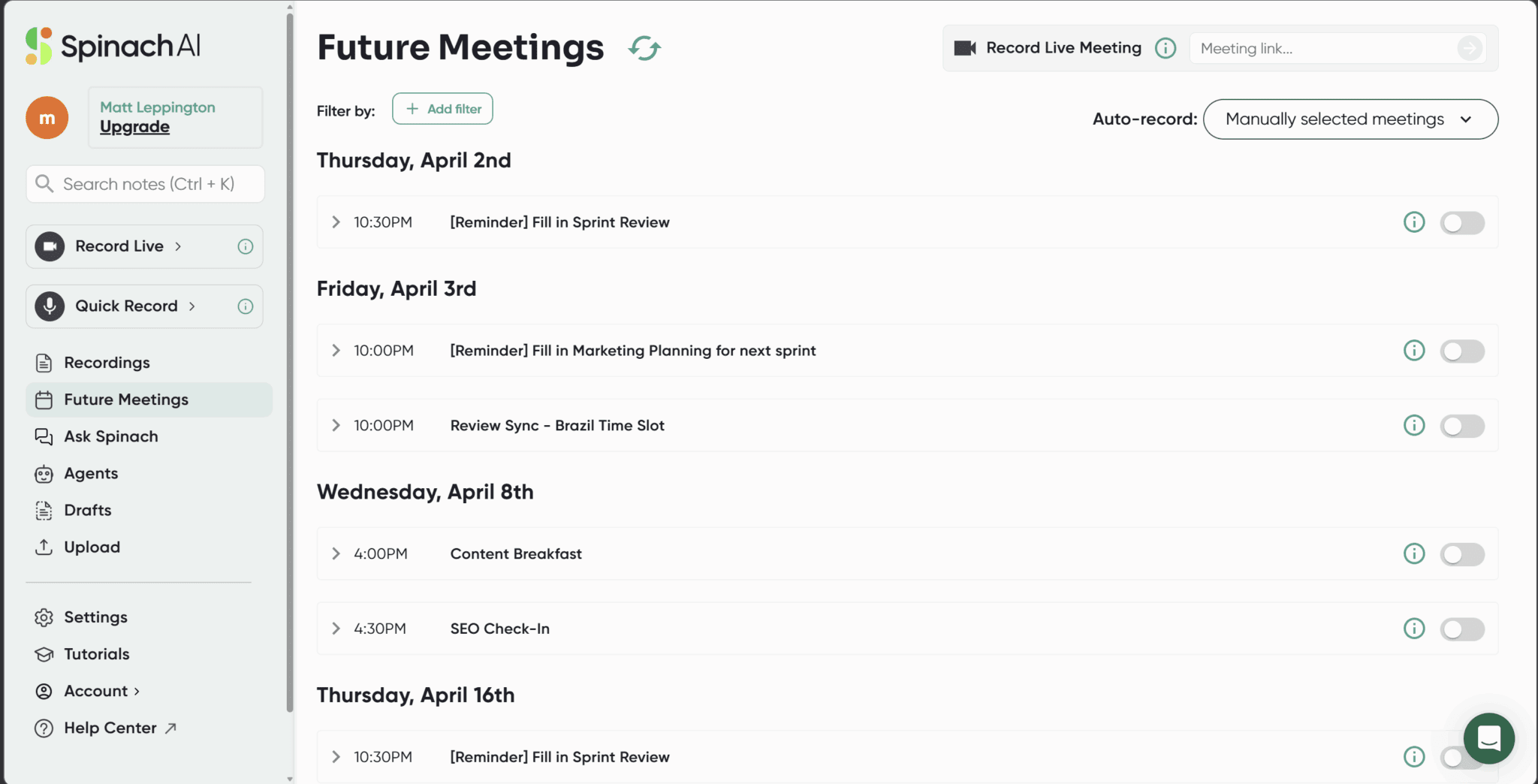Open Ask Spinach
The width and height of the screenshot is (1538, 784).
(111, 436)
